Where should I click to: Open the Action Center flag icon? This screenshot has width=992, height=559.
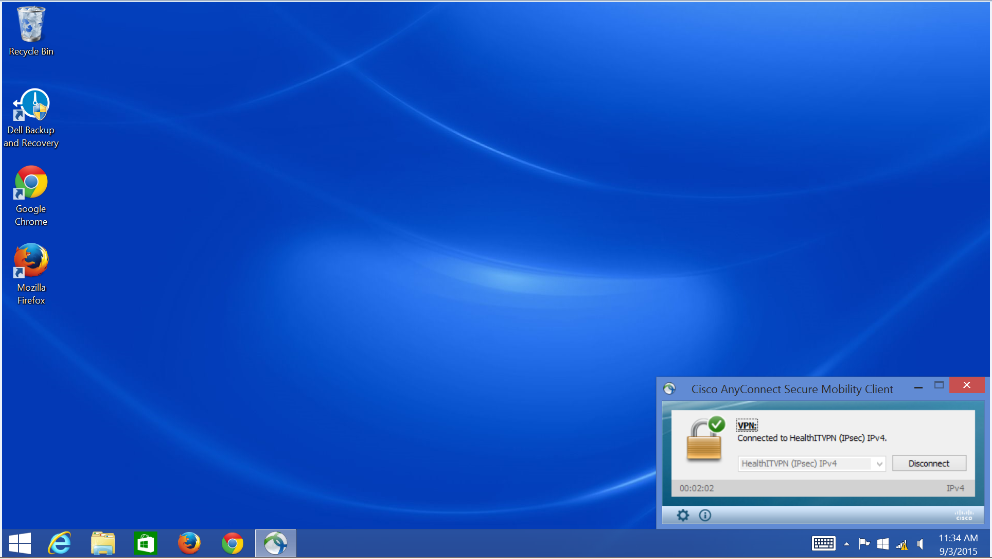tap(864, 543)
